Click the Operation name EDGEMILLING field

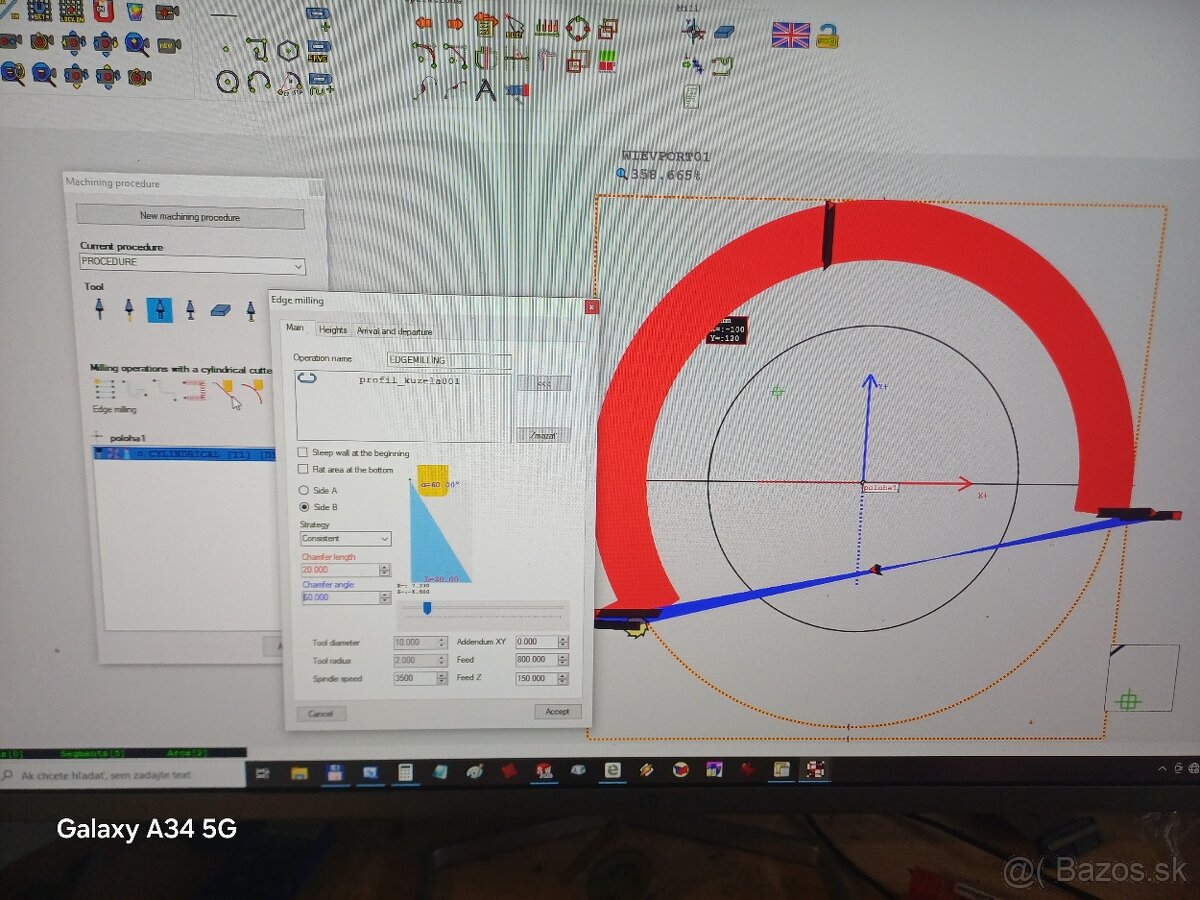coord(448,359)
